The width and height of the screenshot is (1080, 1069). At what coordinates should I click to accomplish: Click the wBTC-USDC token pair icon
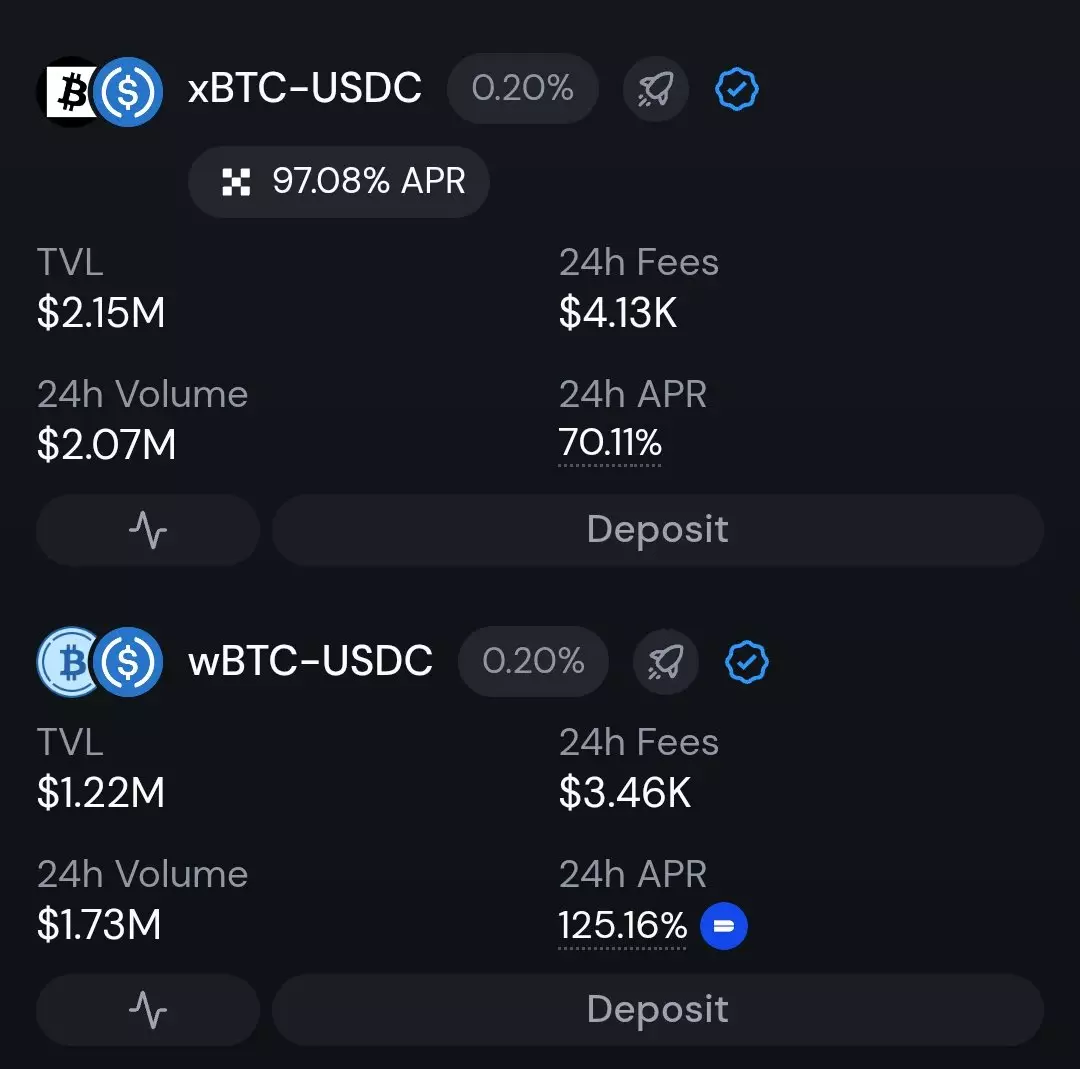pyautogui.click(x=100, y=662)
